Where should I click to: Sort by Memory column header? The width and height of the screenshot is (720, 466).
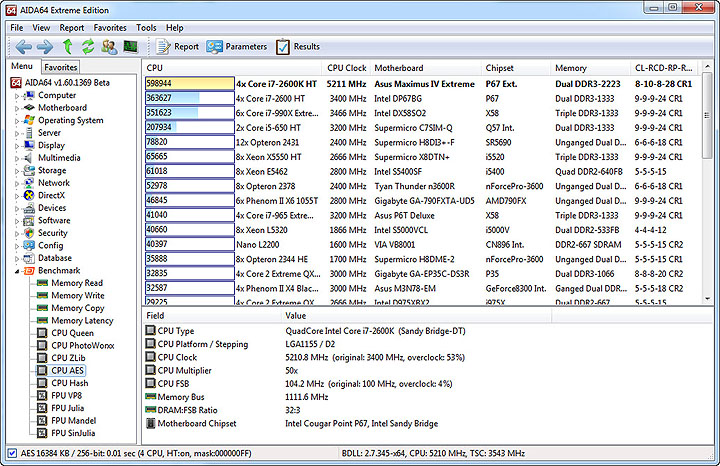coord(591,68)
